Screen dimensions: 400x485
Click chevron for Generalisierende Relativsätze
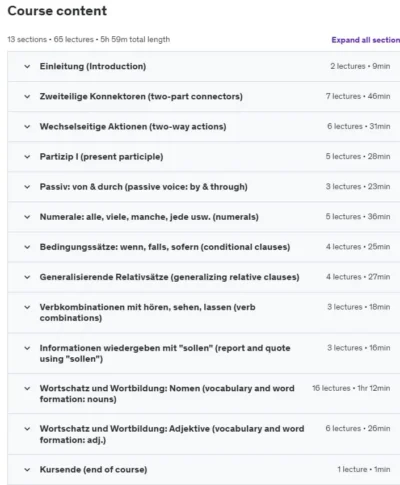27,277
